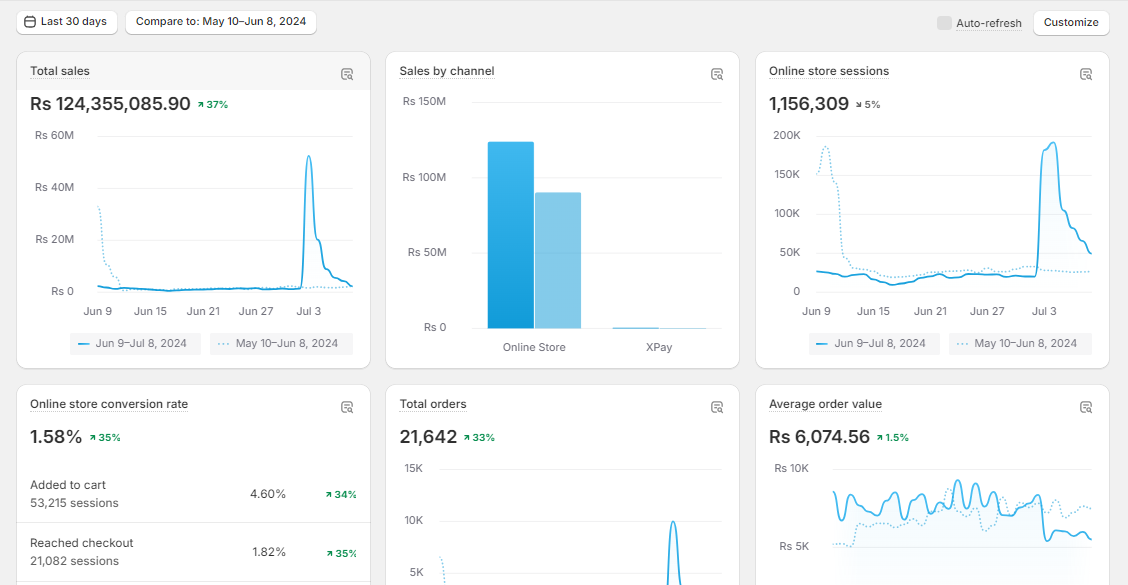Screen dimensions: 1128x585
Task: Open the report icon on Average order value card
Action: [x=1086, y=407]
